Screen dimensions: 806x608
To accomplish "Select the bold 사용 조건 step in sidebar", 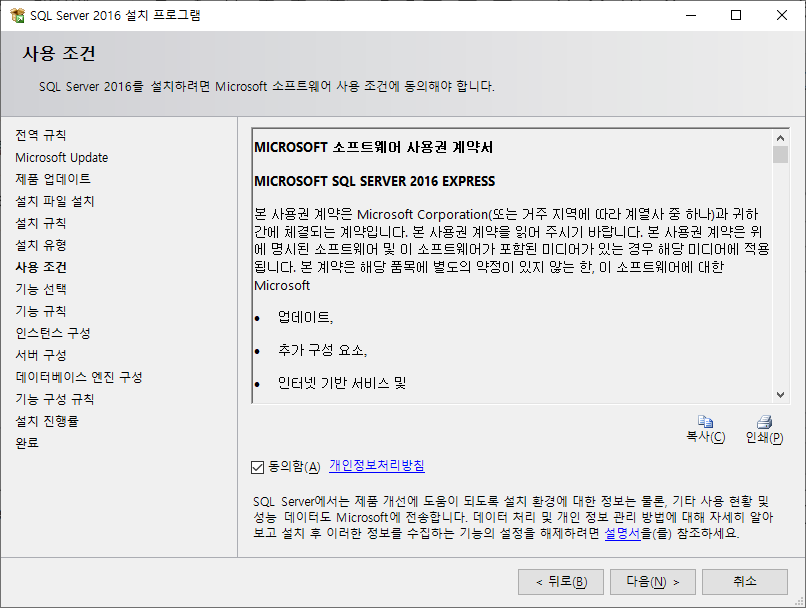I will pos(41,267).
